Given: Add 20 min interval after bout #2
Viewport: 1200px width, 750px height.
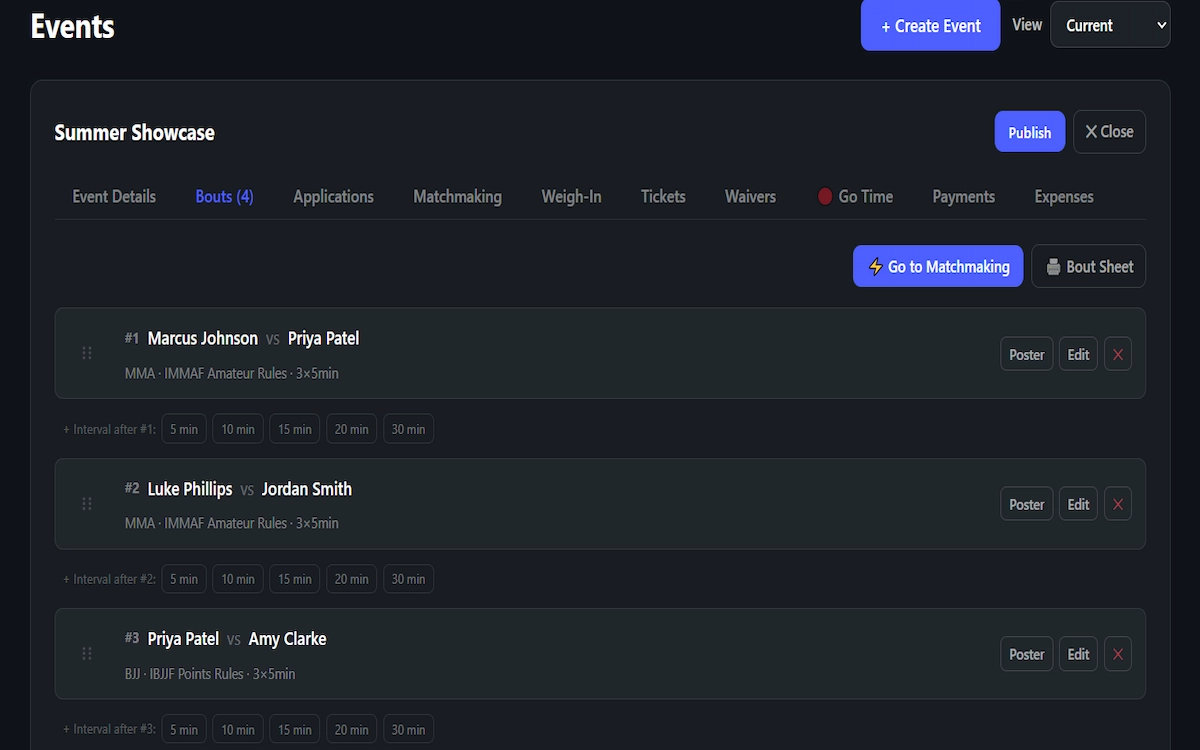Looking at the screenshot, I should pyautogui.click(x=352, y=579).
